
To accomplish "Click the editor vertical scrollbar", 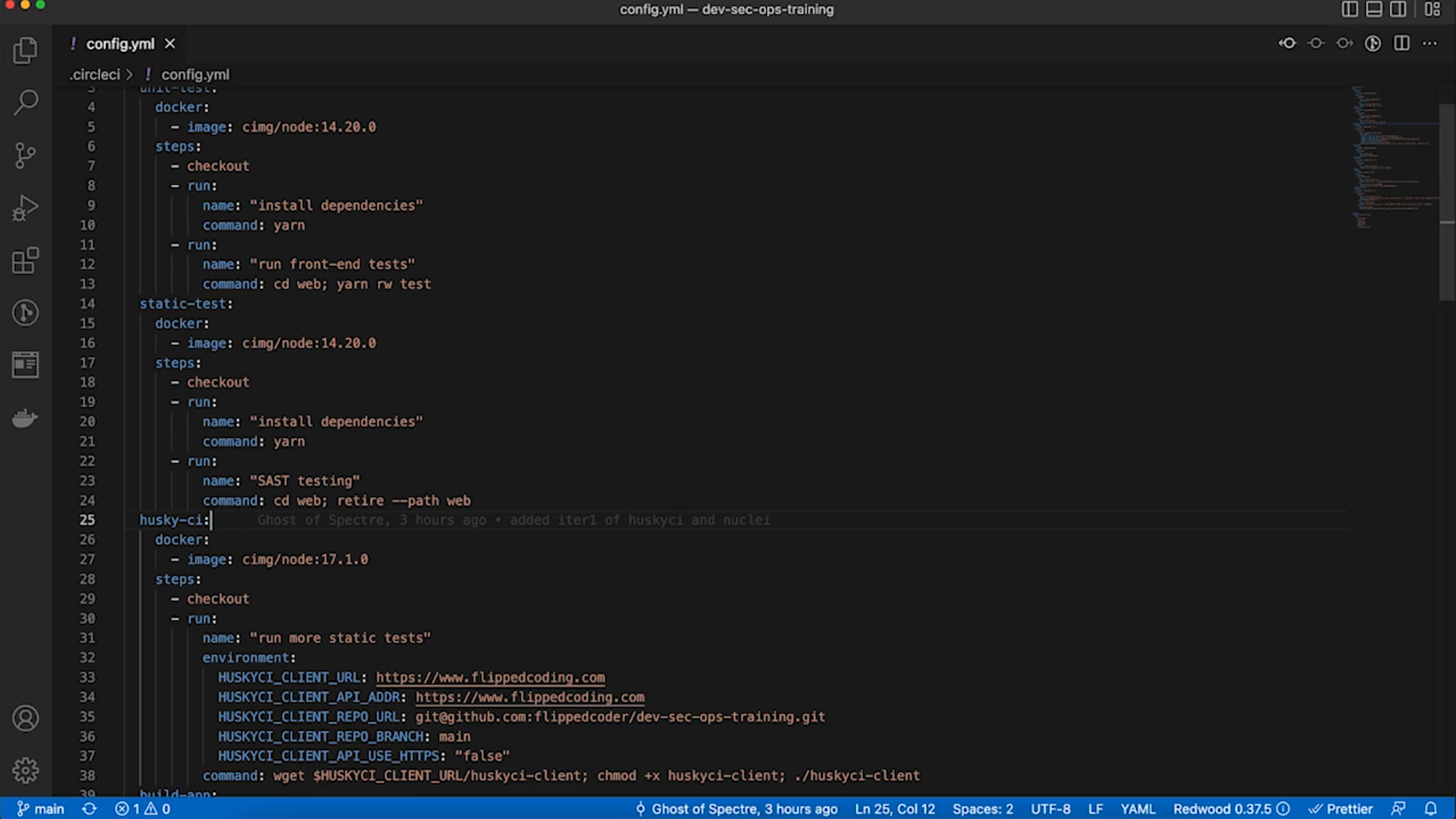I will [x=1447, y=202].
